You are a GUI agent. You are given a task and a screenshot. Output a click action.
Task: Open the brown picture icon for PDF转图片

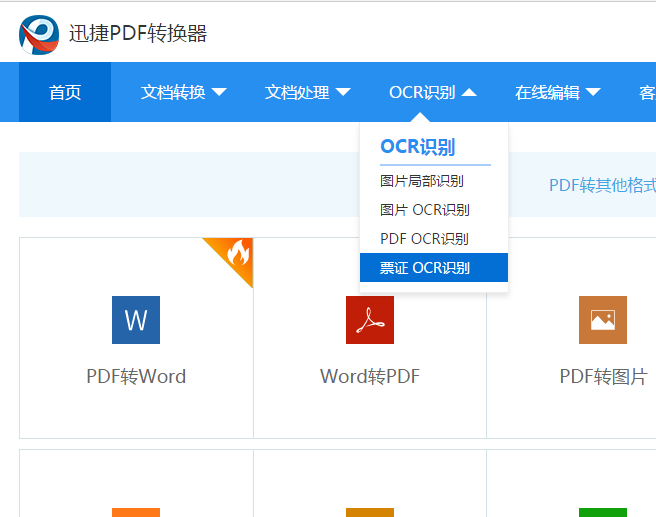tap(603, 320)
